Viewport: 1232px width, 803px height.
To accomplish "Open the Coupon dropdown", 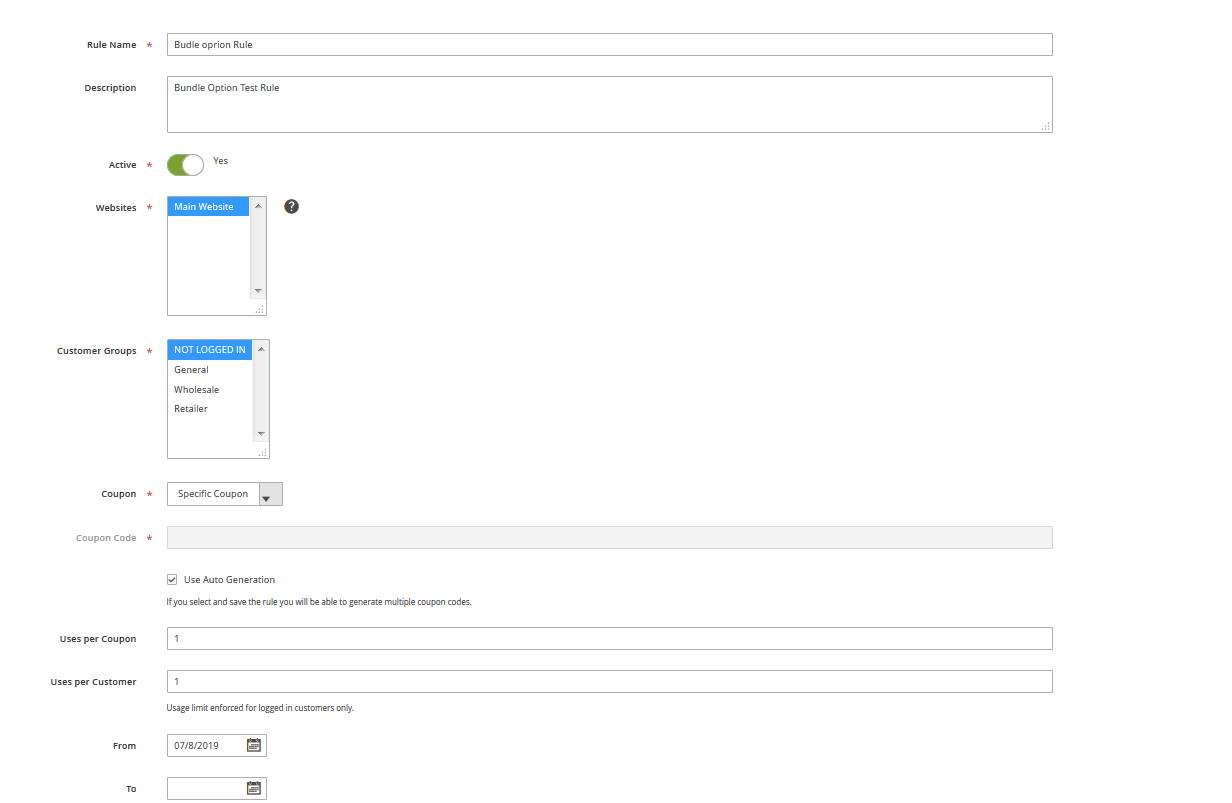I will pyautogui.click(x=225, y=494).
